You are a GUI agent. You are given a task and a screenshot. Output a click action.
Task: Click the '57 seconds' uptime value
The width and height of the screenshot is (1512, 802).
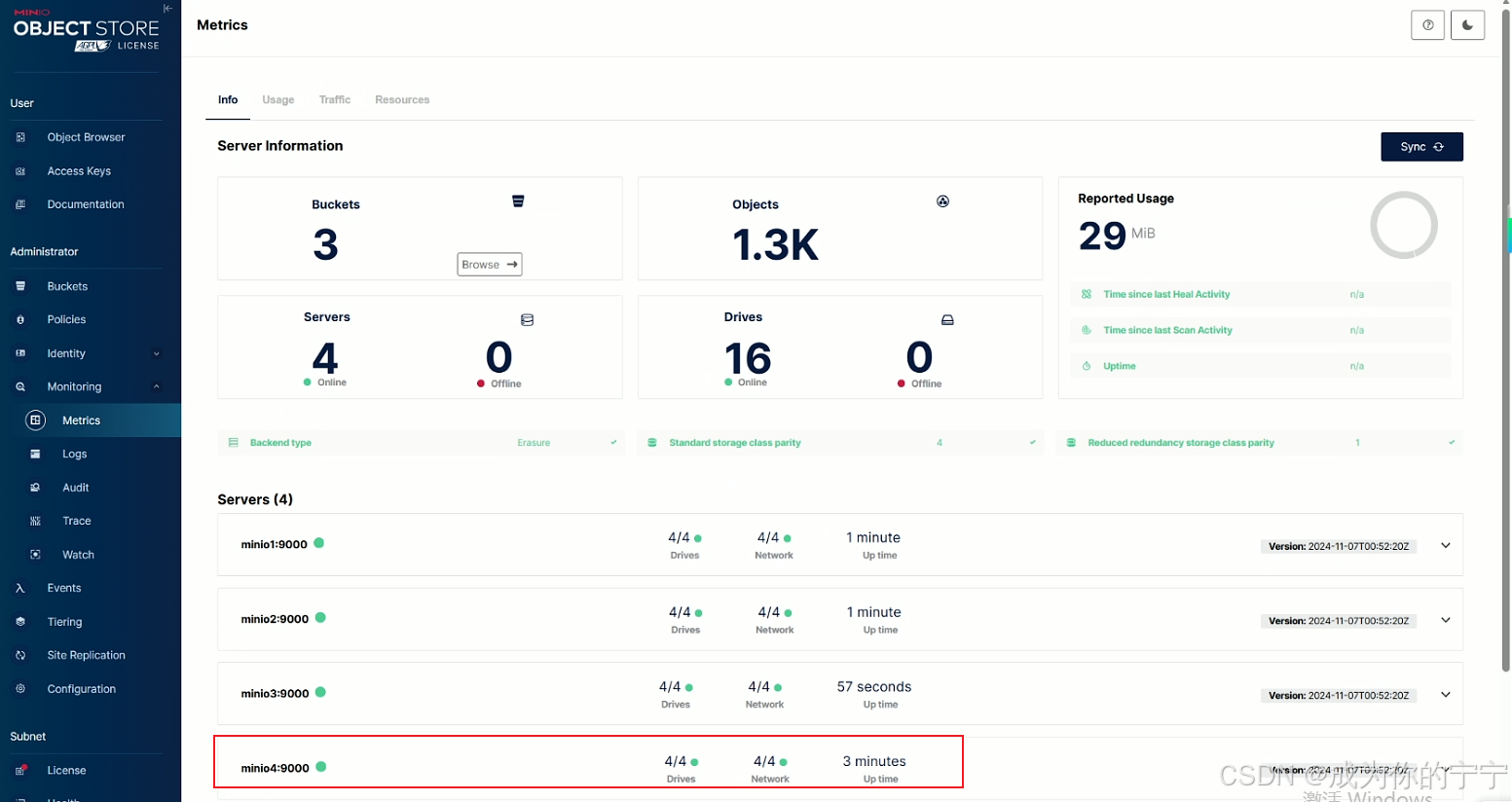click(x=874, y=687)
